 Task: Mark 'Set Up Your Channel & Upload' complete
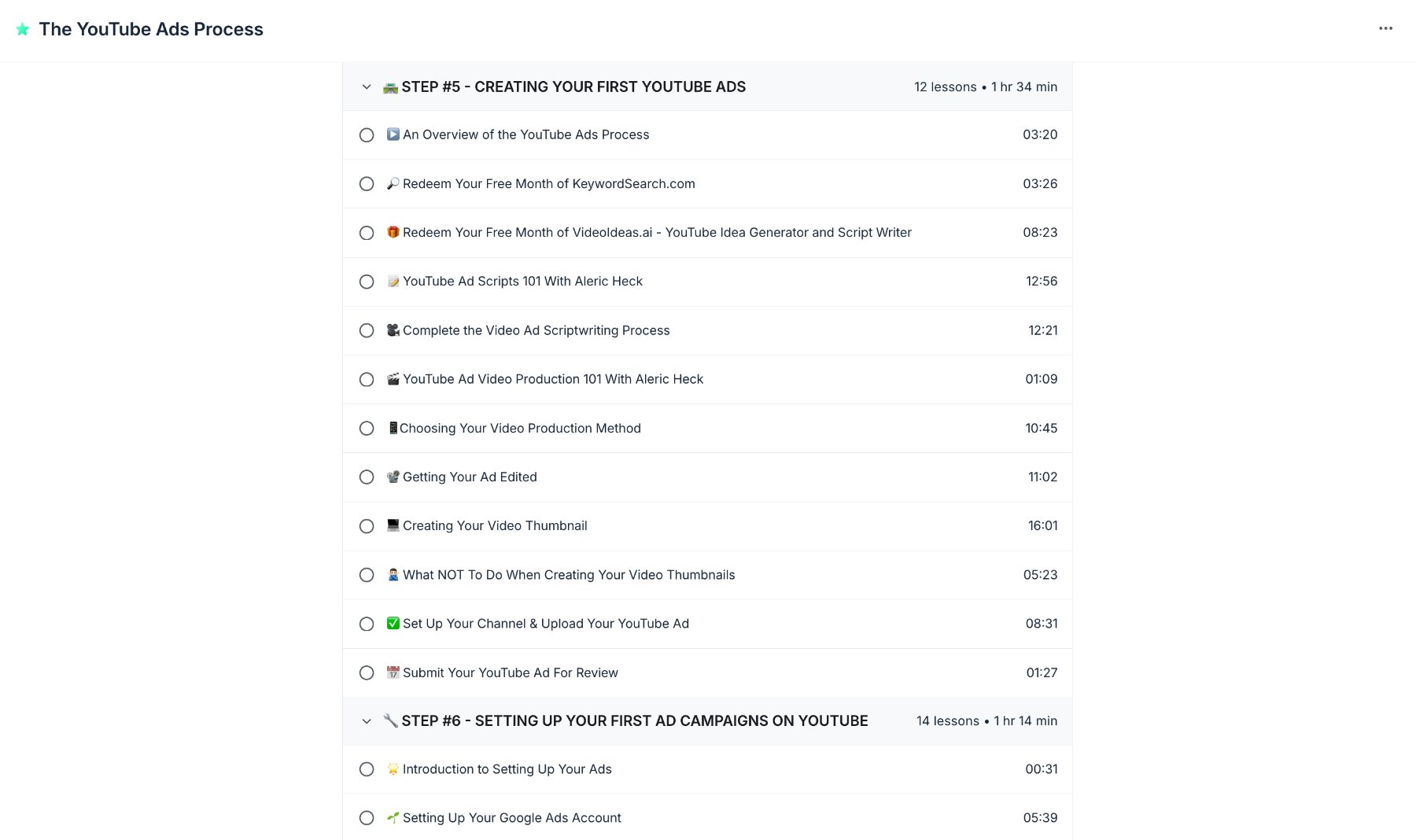[x=367, y=624]
